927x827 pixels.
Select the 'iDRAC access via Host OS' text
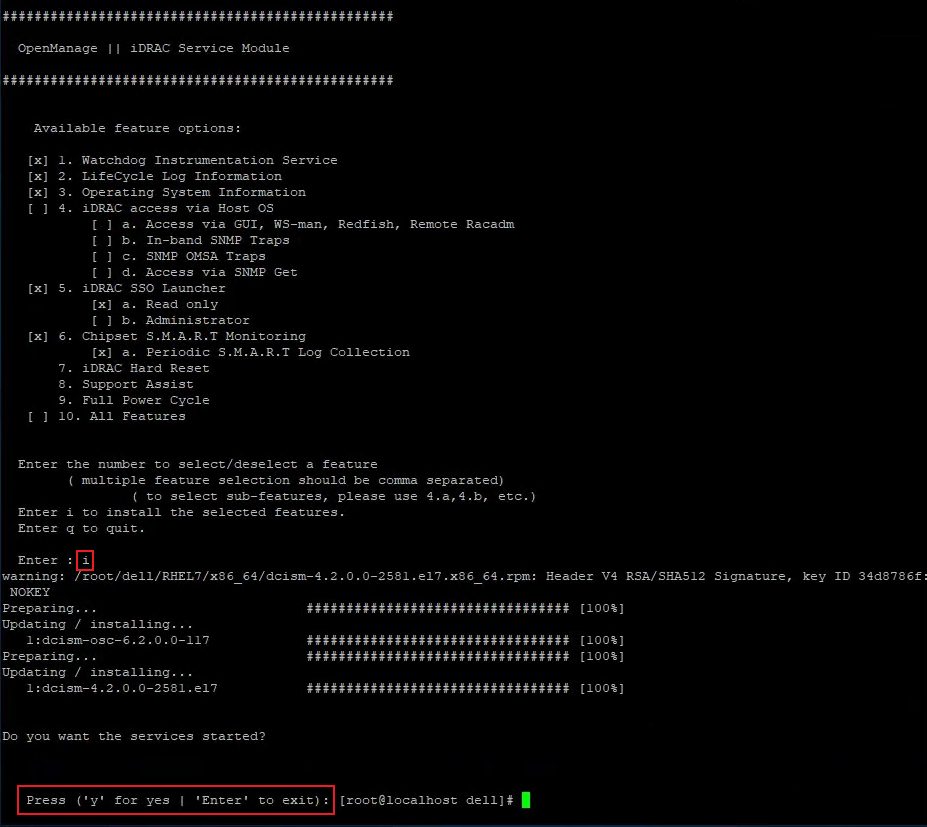tap(178, 208)
